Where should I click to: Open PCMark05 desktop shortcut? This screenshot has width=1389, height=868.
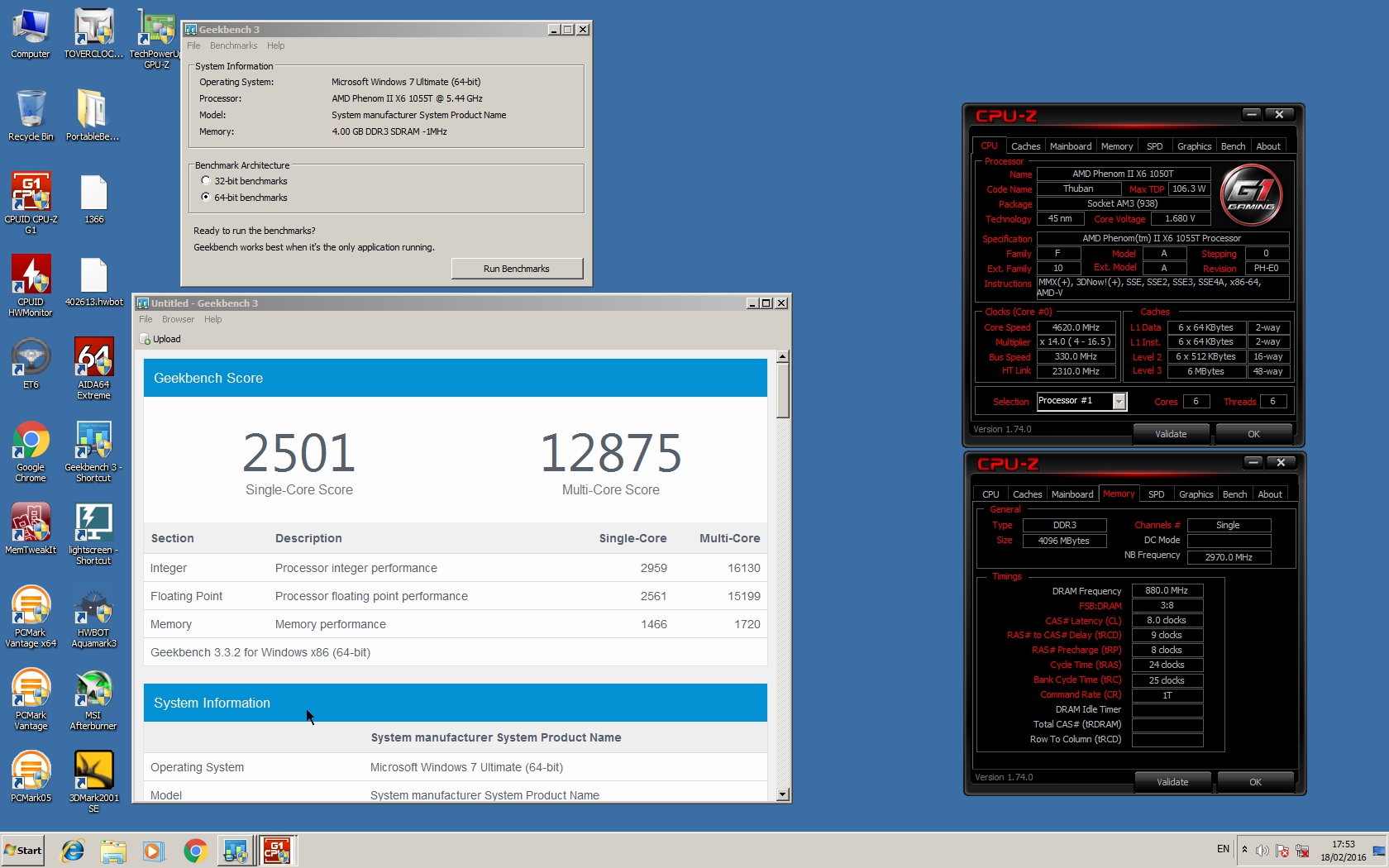click(x=31, y=777)
